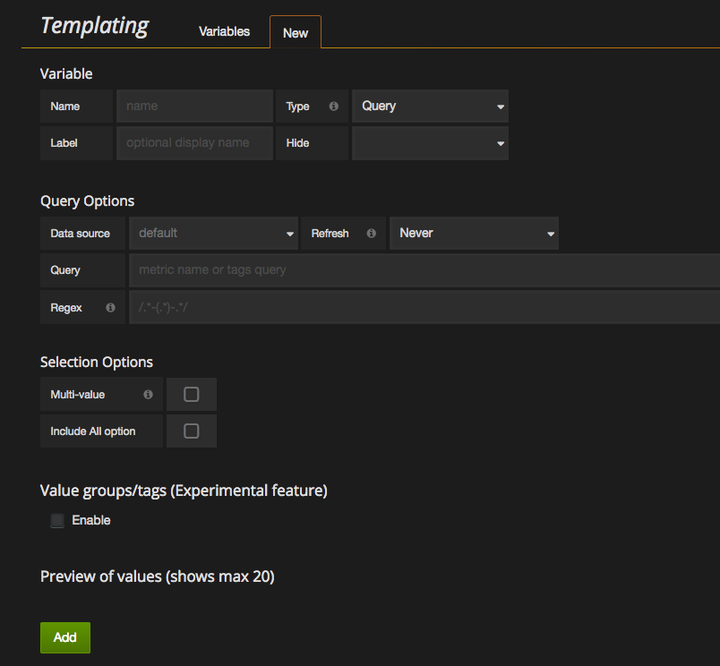Open the Refresh dropdown showing Never
The image size is (720, 666).
coord(474,233)
